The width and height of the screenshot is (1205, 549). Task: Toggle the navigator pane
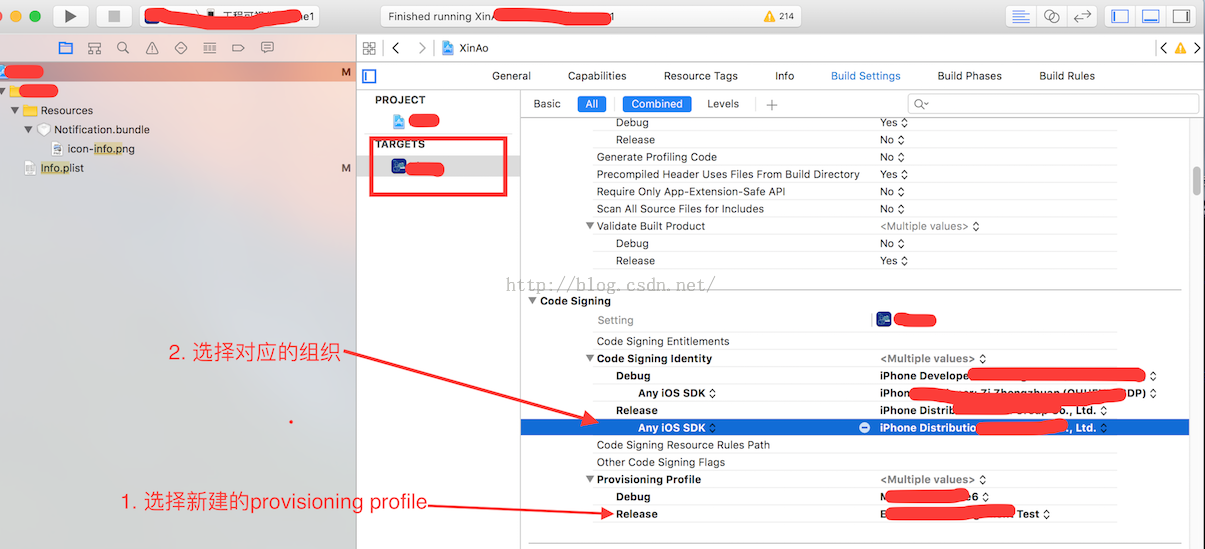[x=1120, y=16]
